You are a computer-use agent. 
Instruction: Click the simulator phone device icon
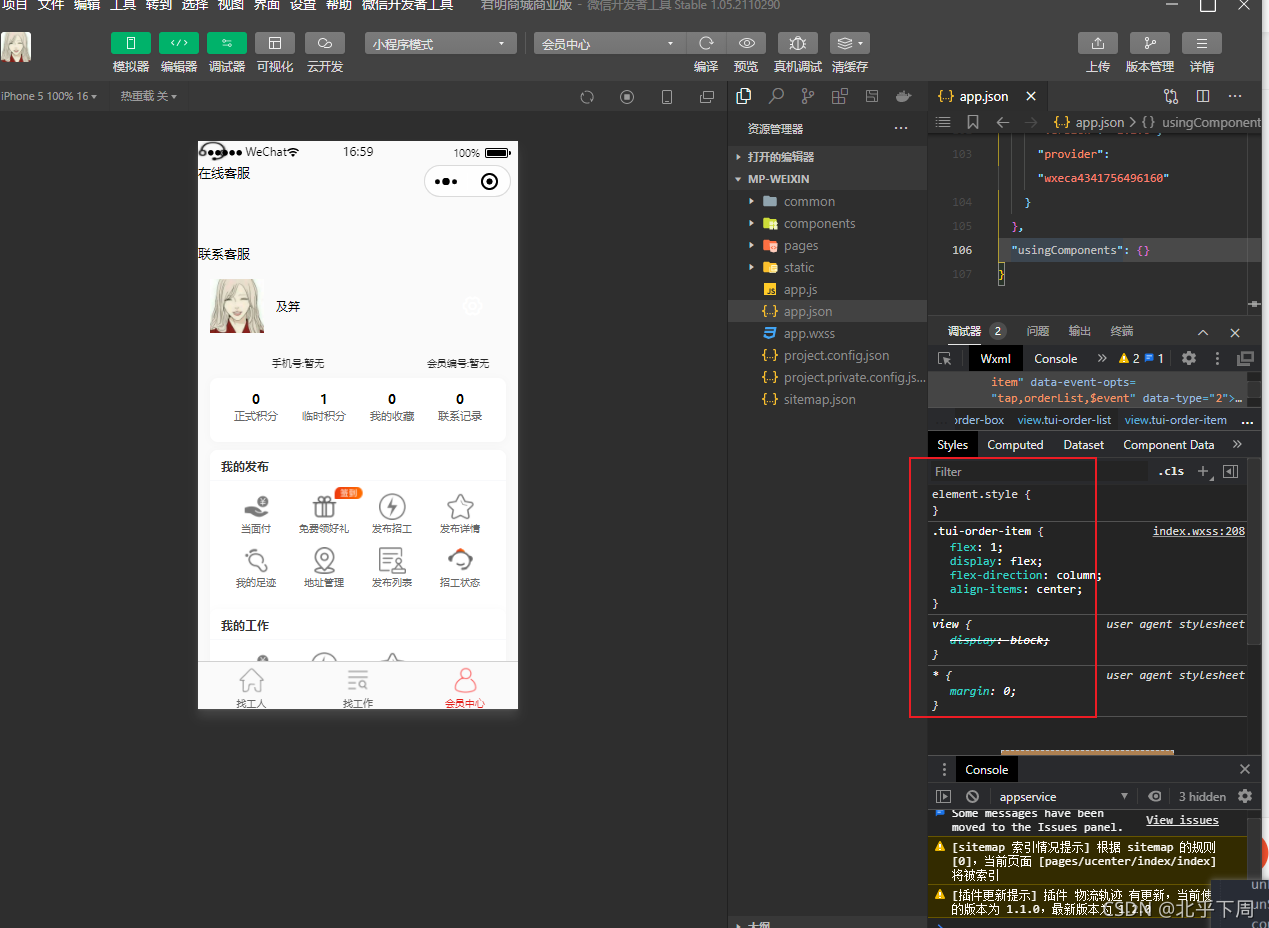pos(667,97)
